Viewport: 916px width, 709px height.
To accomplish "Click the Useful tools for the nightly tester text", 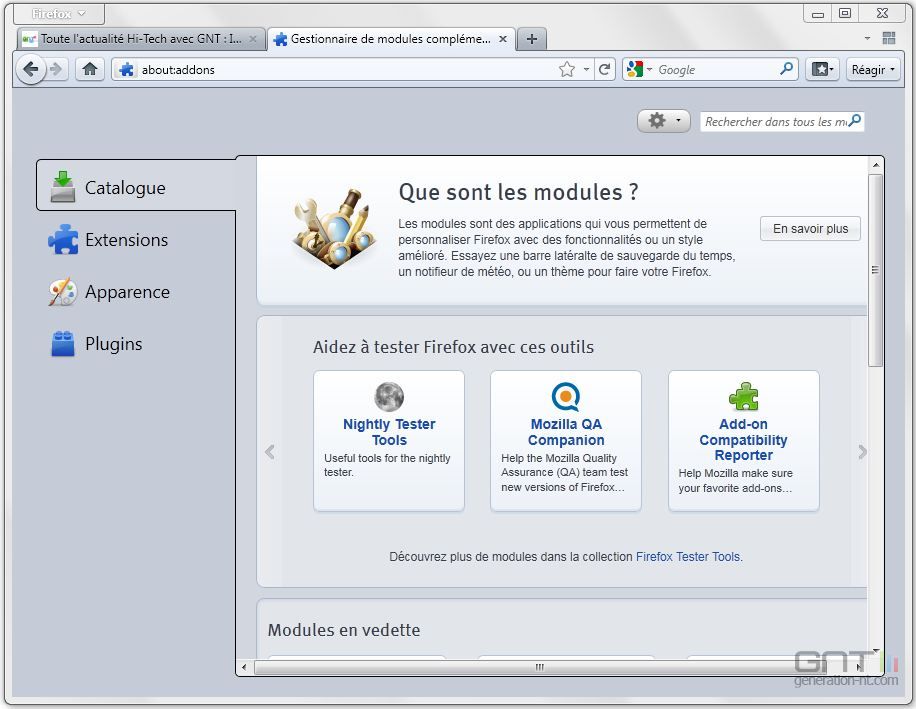I will (x=387, y=465).
